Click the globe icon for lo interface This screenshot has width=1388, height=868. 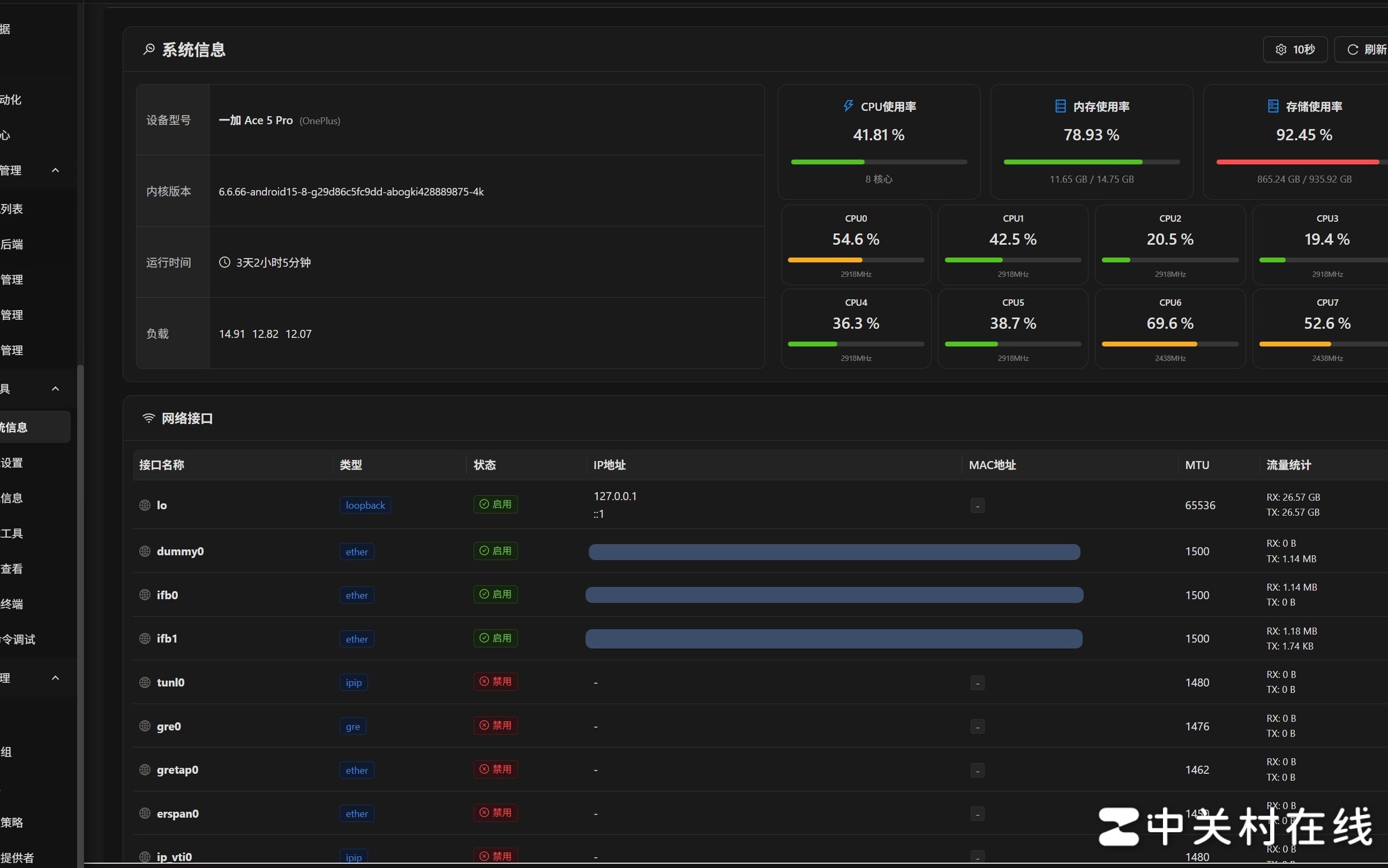[x=145, y=505]
